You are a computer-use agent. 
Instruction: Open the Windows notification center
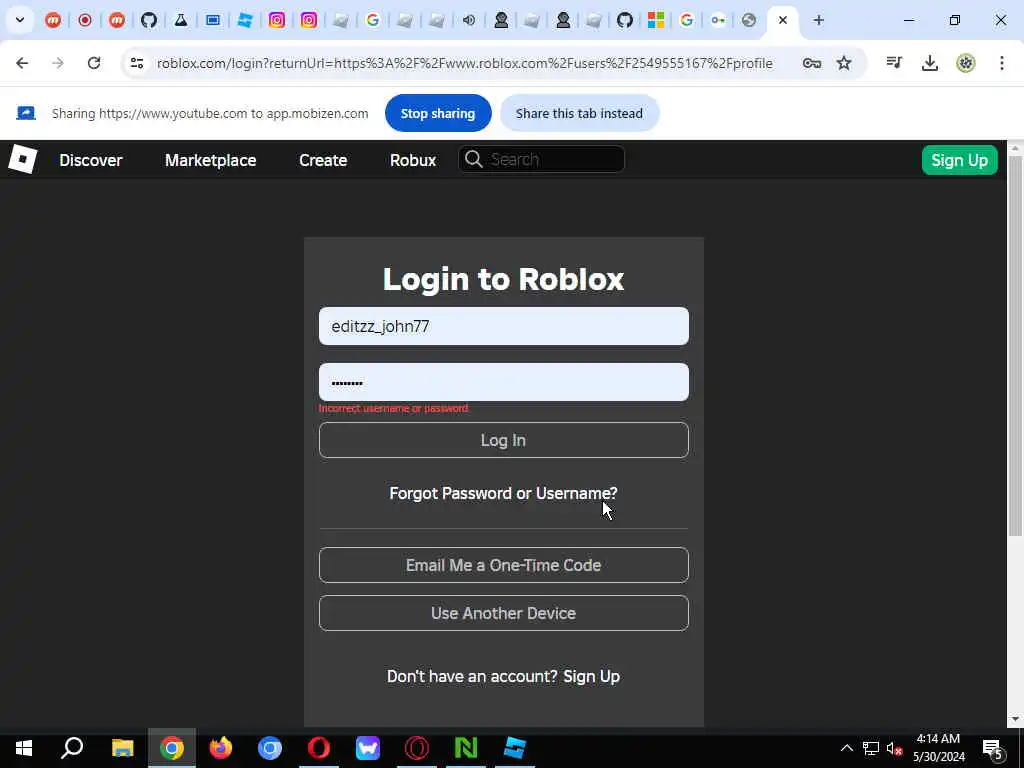tap(993, 748)
